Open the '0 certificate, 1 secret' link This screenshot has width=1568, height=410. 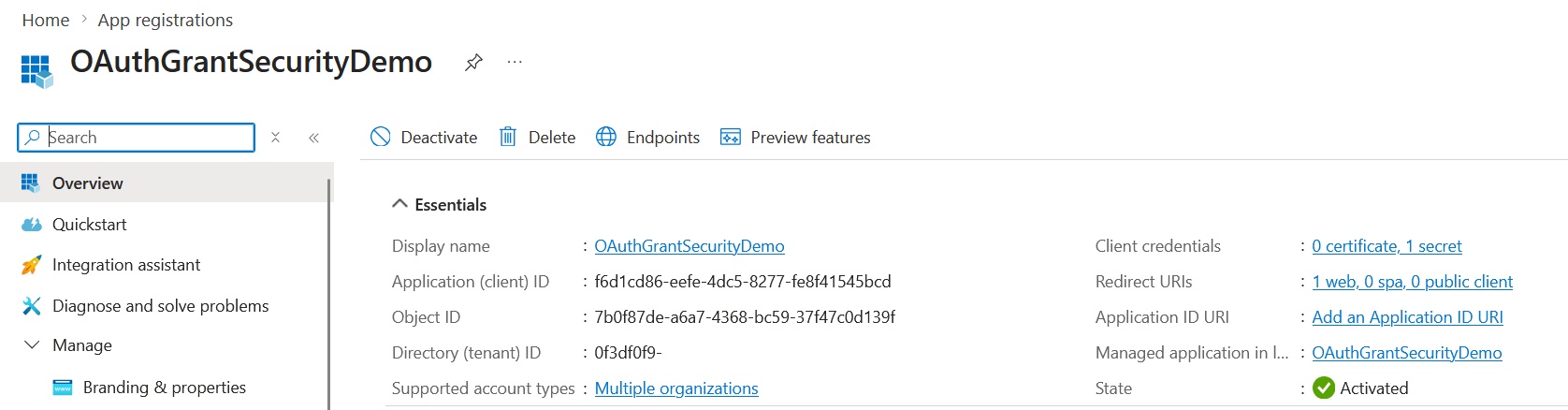(x=1387, y=246)
